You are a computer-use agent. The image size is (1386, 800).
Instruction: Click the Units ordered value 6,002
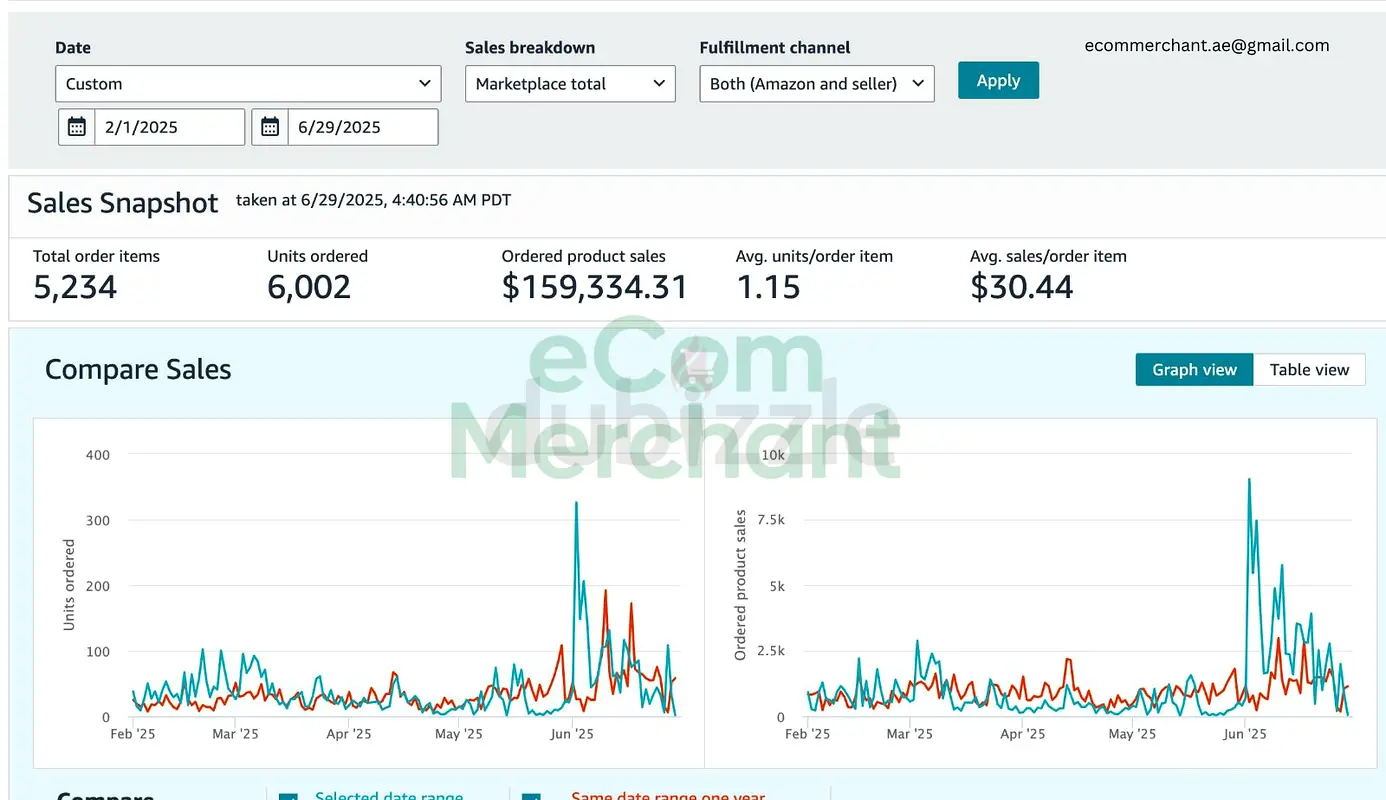[309, 287]
